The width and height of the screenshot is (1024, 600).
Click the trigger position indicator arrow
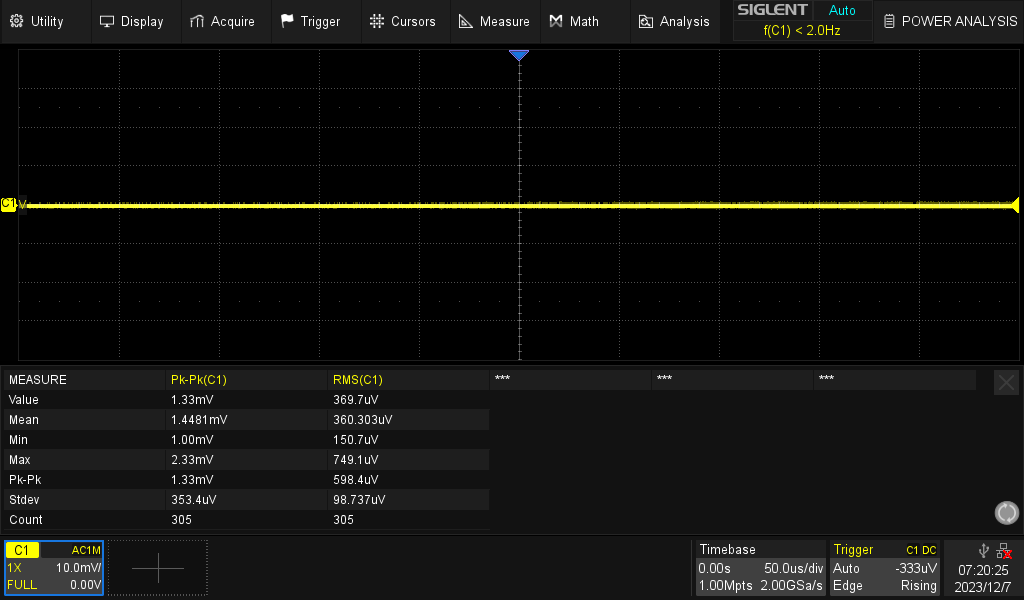[519, 55]
